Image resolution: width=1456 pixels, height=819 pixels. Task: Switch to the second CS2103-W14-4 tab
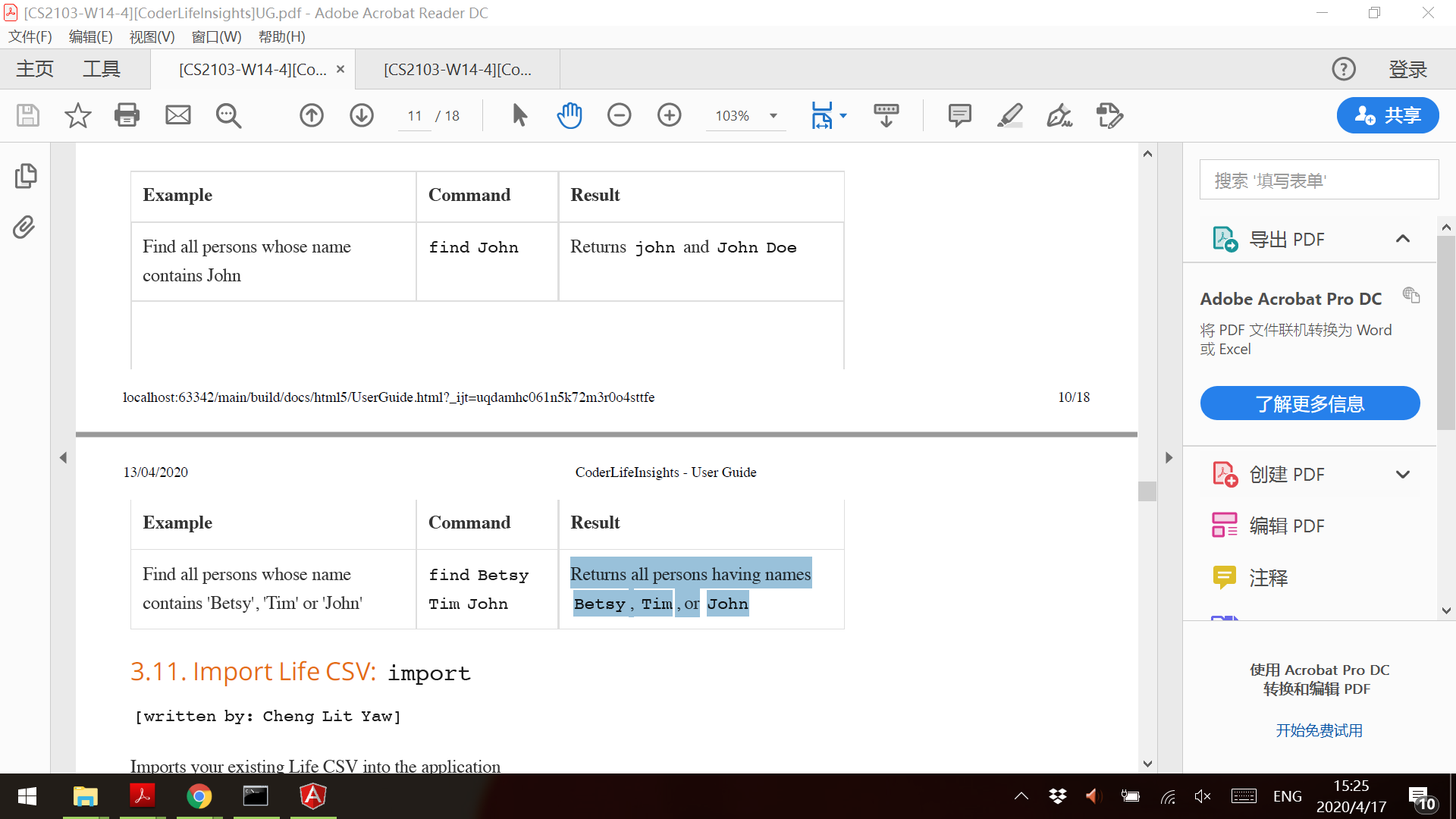point(457,70)
